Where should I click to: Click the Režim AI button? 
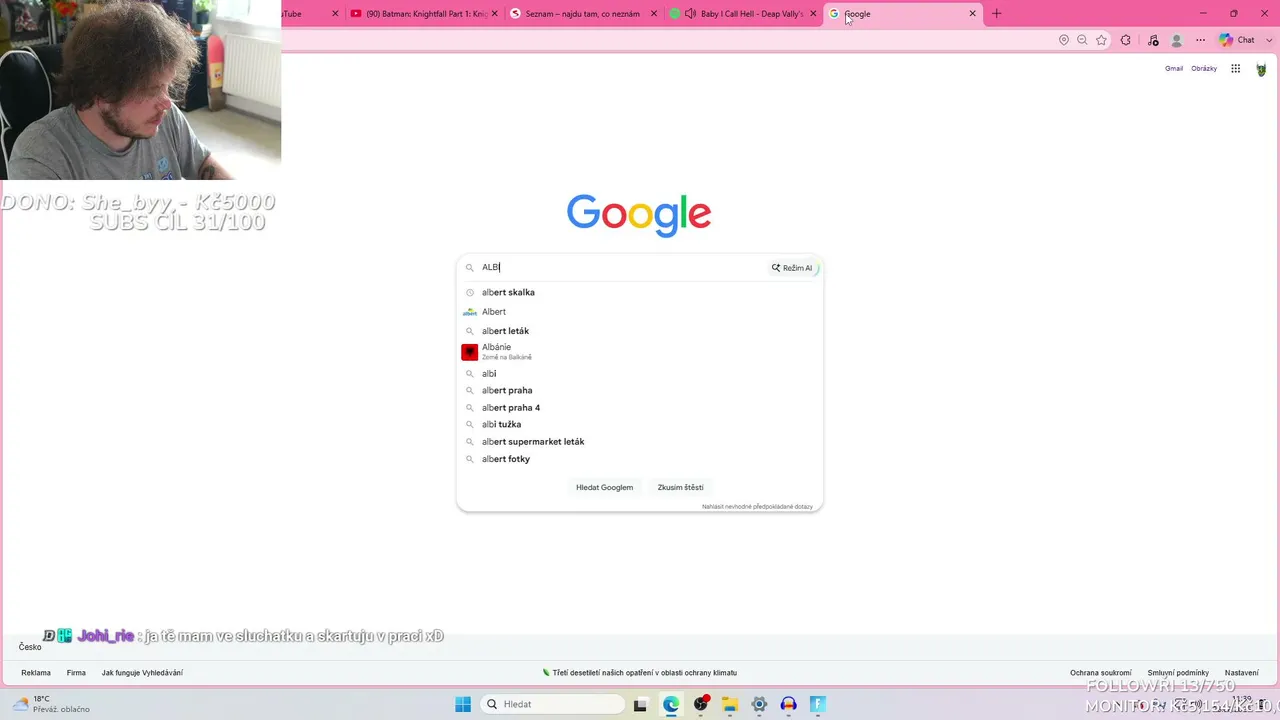[x=793, y=268]
